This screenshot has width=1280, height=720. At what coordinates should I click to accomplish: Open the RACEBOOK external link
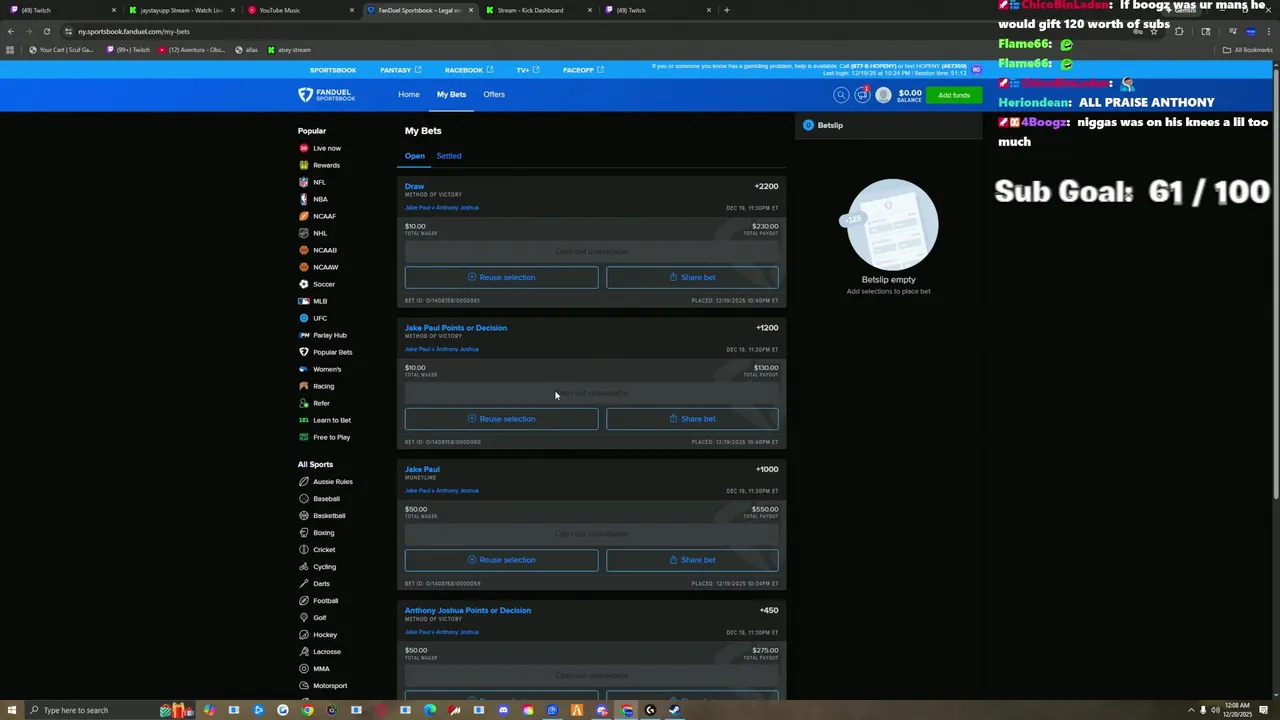tap(469, 70)
